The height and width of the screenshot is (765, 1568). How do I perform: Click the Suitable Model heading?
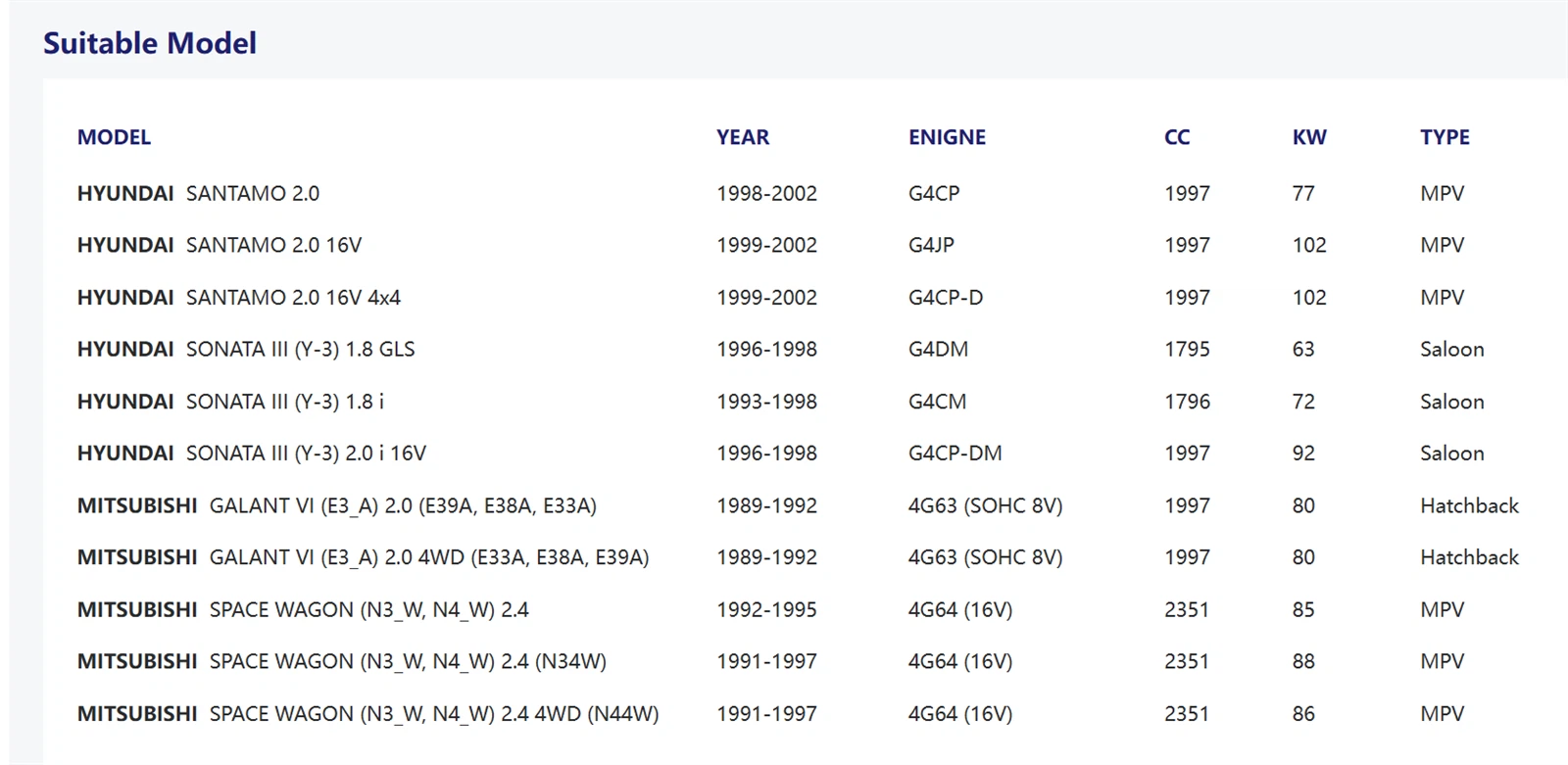coord(150,43)
